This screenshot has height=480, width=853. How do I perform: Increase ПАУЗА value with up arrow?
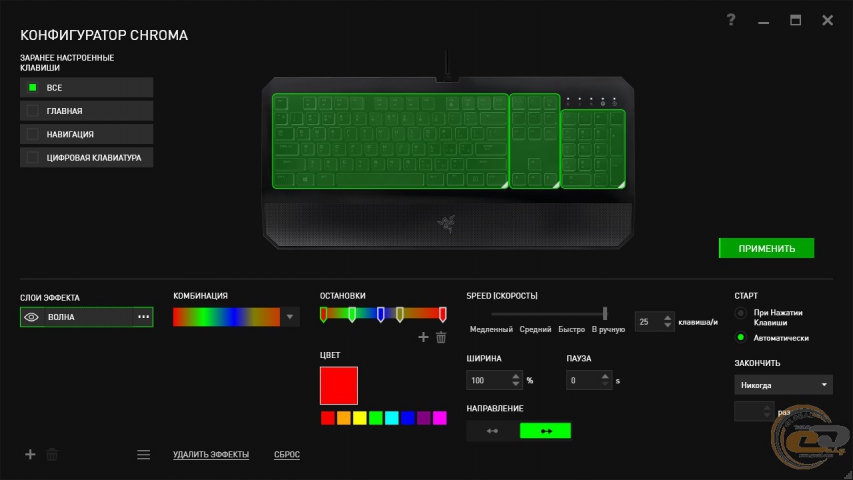[x=605, y=376]
